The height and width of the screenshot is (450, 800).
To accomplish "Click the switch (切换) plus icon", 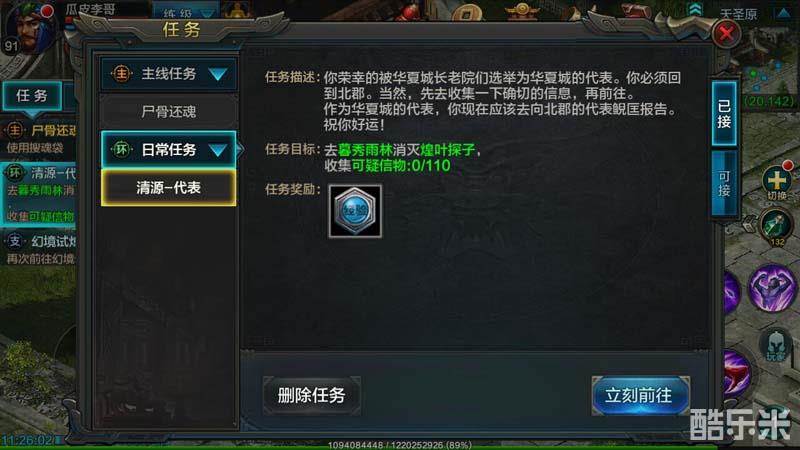I will (777, 182).
